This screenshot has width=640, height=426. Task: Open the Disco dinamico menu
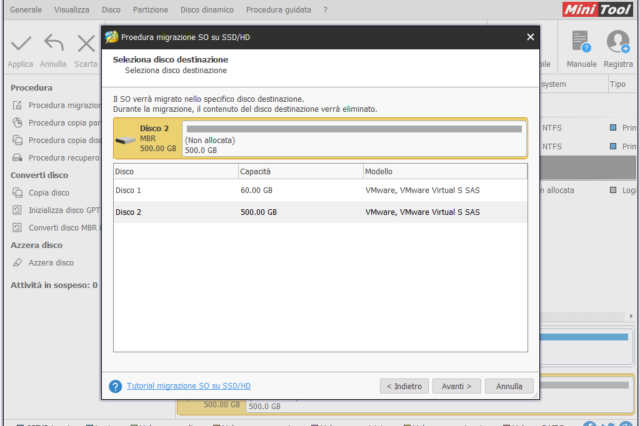(x=208, y=9)
